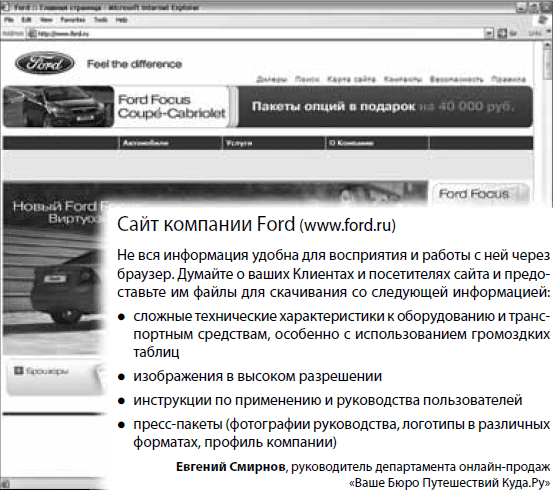Click the Go button next to address bar
This screenshot has height=490, width=553.
(507, 34)
